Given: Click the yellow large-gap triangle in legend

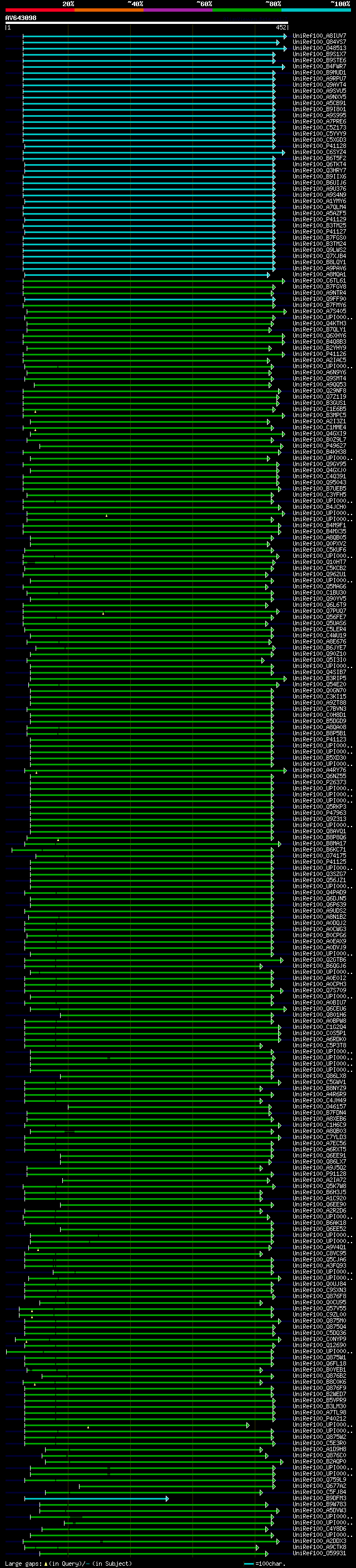Looking at the screenshot, I should (x=46, y=1563).
